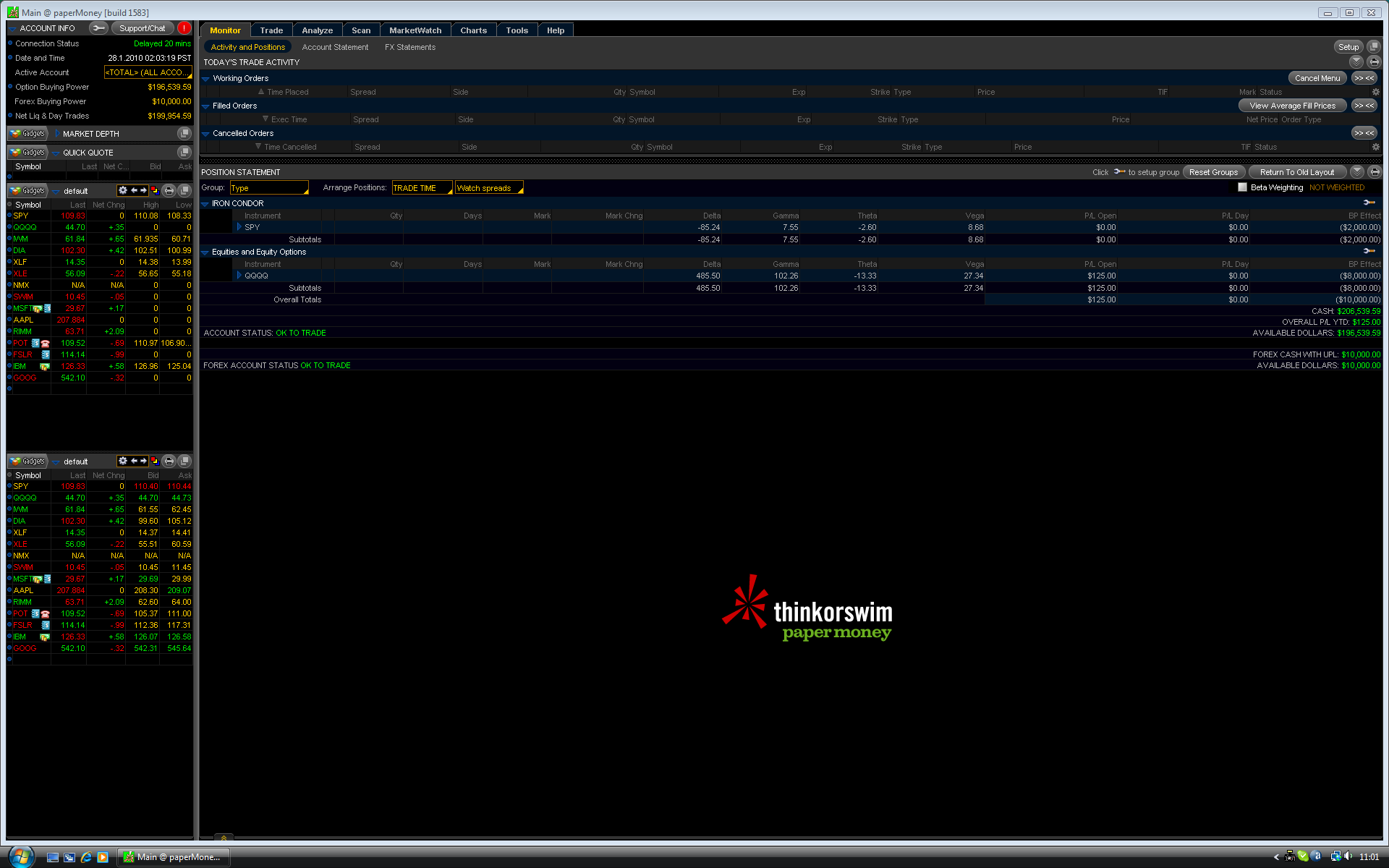Collapse the Working Orders section
The width and height of the screenshot is (1389, 868).
(x=206, y=79)
